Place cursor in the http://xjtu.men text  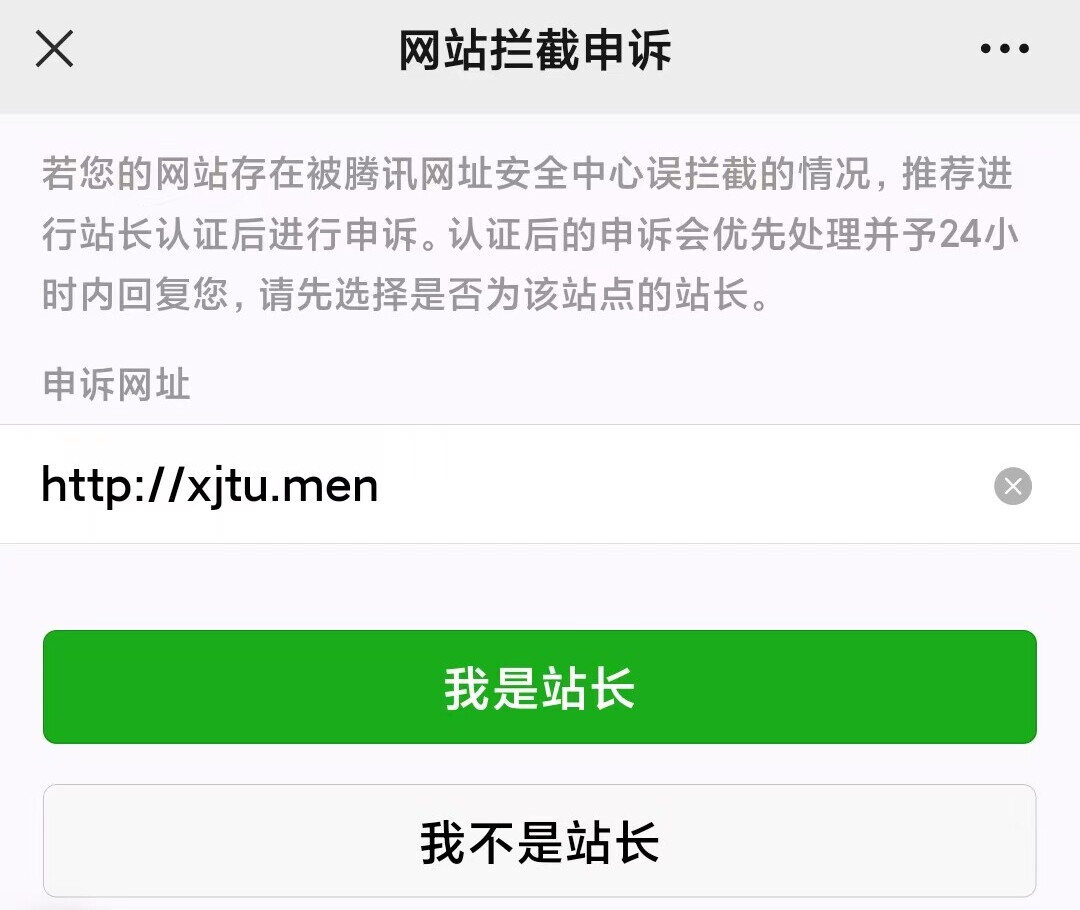click(210, 486)
